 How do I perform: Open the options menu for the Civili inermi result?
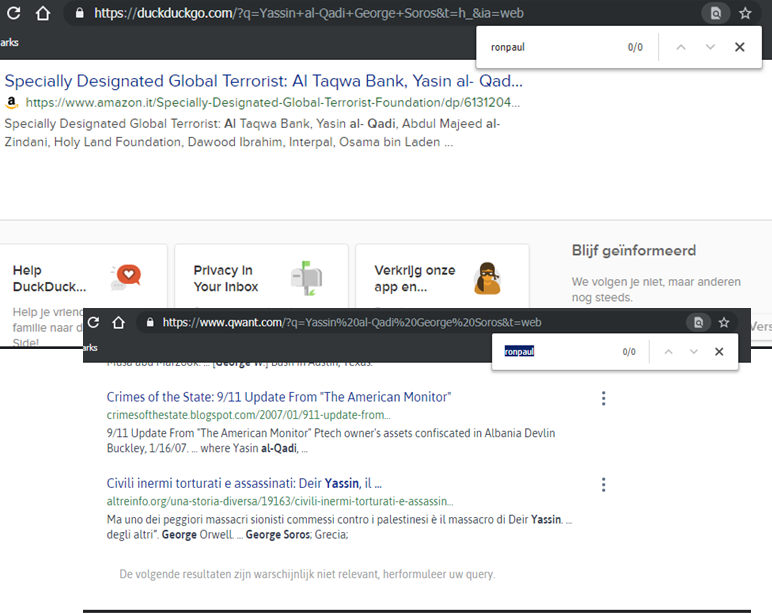[604, 485]
